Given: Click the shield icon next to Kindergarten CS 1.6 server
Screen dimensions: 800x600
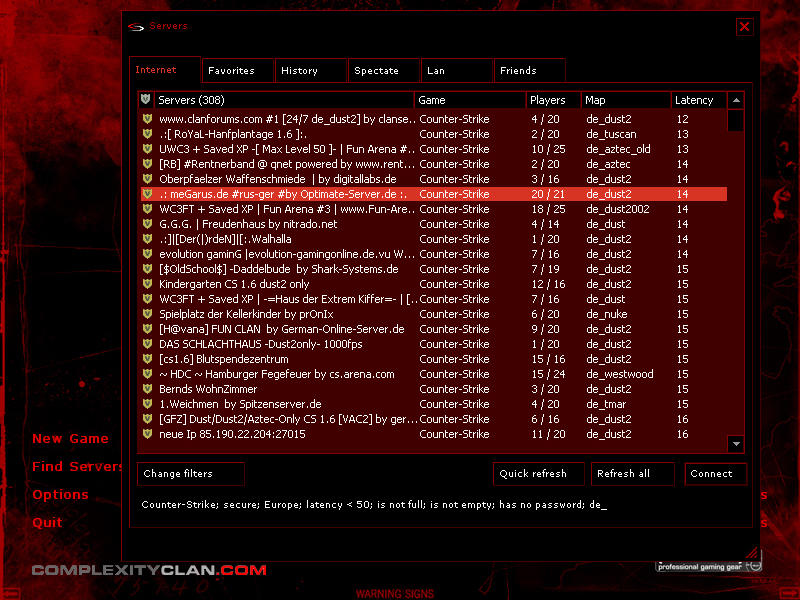Looking at the screenshot, I should 147,284.
